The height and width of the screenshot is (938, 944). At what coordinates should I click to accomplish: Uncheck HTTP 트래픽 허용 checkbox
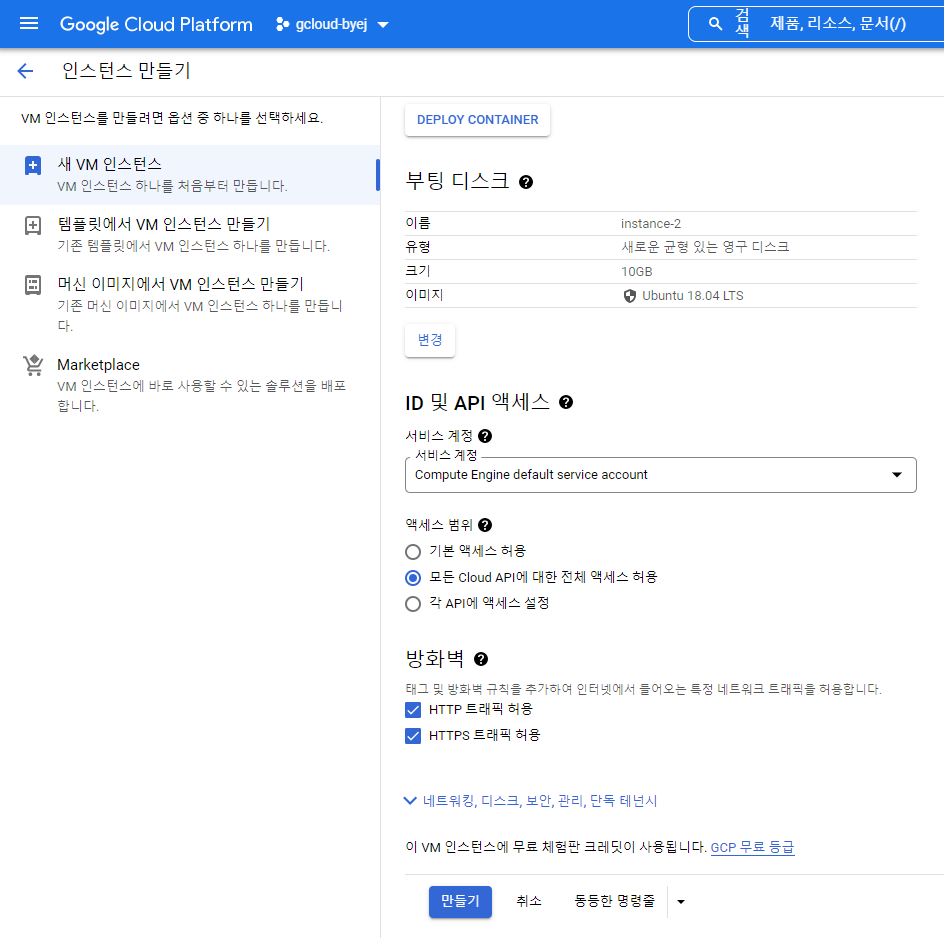point(413,710)
